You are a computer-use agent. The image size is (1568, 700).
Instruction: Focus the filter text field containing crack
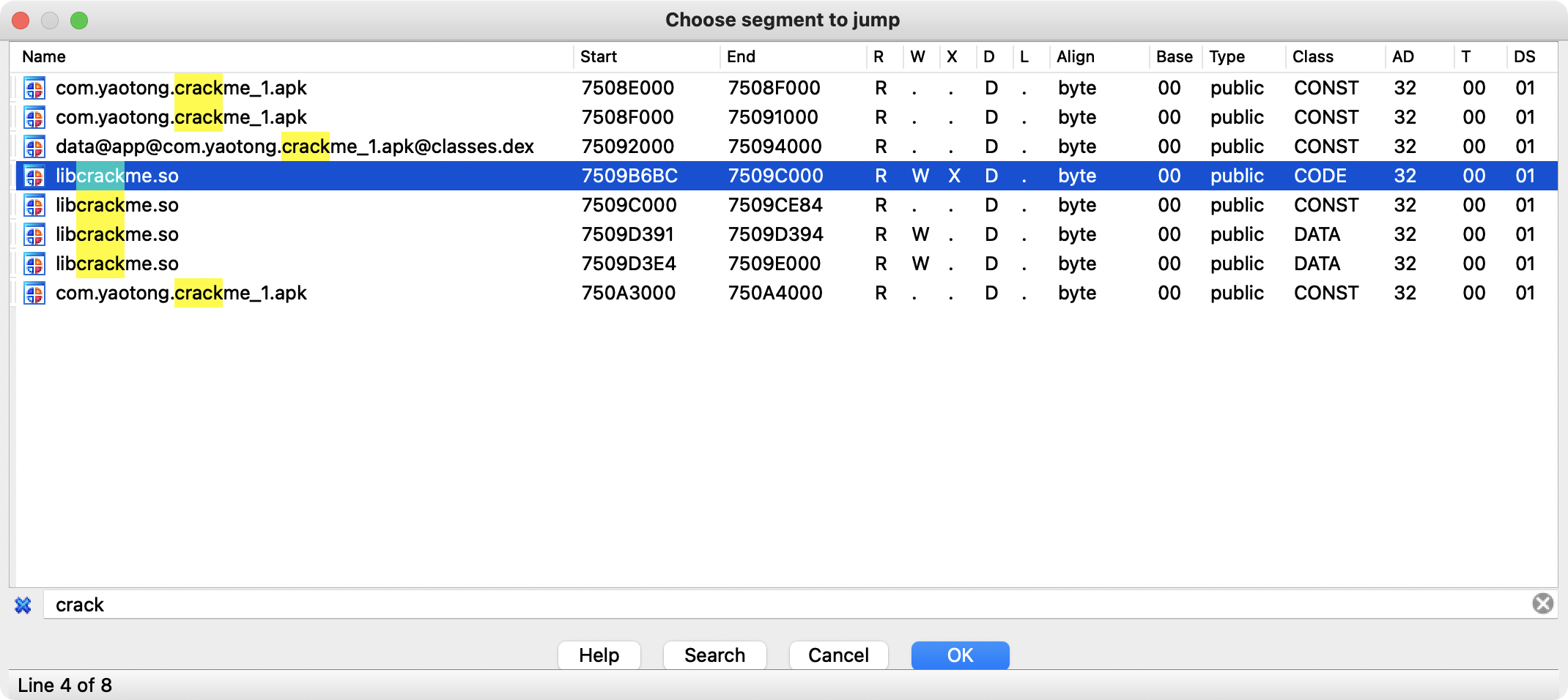click(x=733, y=605)
